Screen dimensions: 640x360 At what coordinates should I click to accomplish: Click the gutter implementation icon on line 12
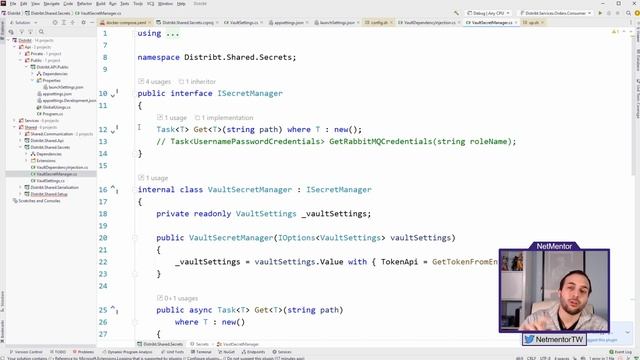[114, 130]
